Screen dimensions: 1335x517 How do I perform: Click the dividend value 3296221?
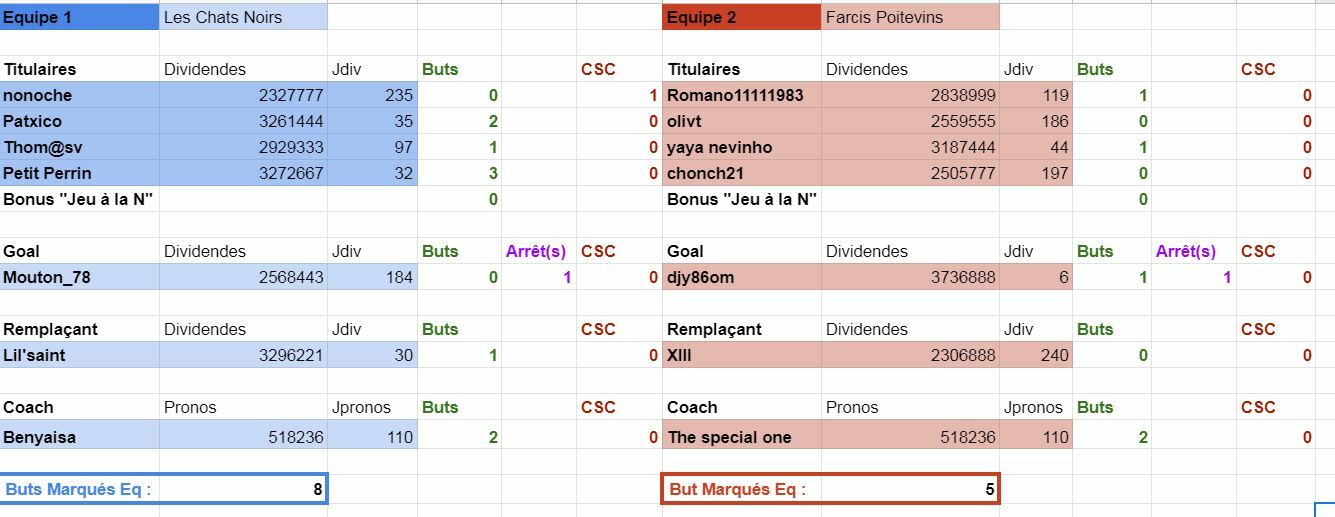[243, 355]
